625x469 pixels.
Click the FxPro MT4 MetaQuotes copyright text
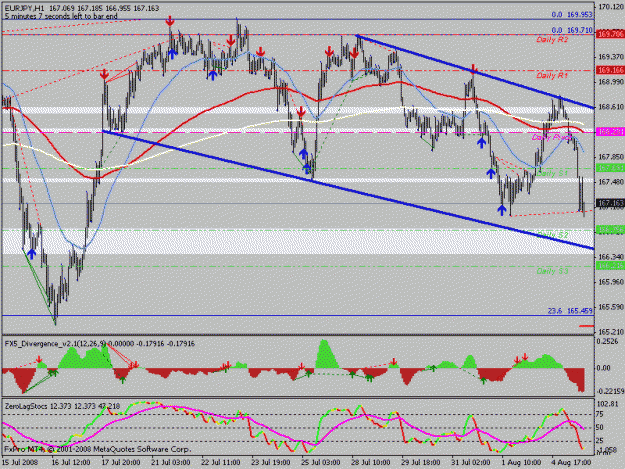point(98,449)
